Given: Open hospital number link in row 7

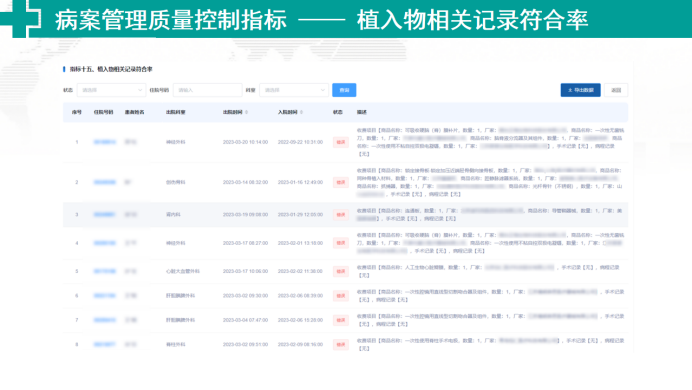Looking at the screenshot, I should click(x=105, y=320).
